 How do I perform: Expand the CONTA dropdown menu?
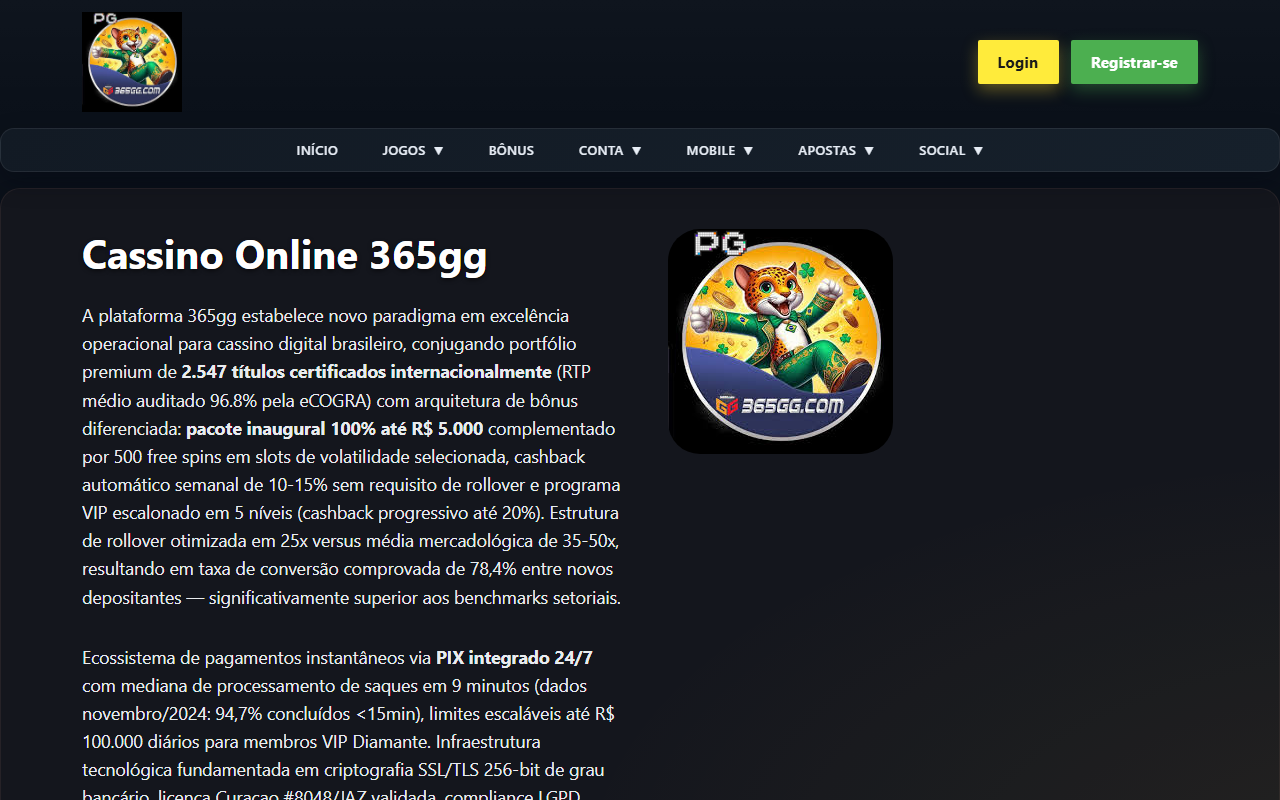coord(610,150)
